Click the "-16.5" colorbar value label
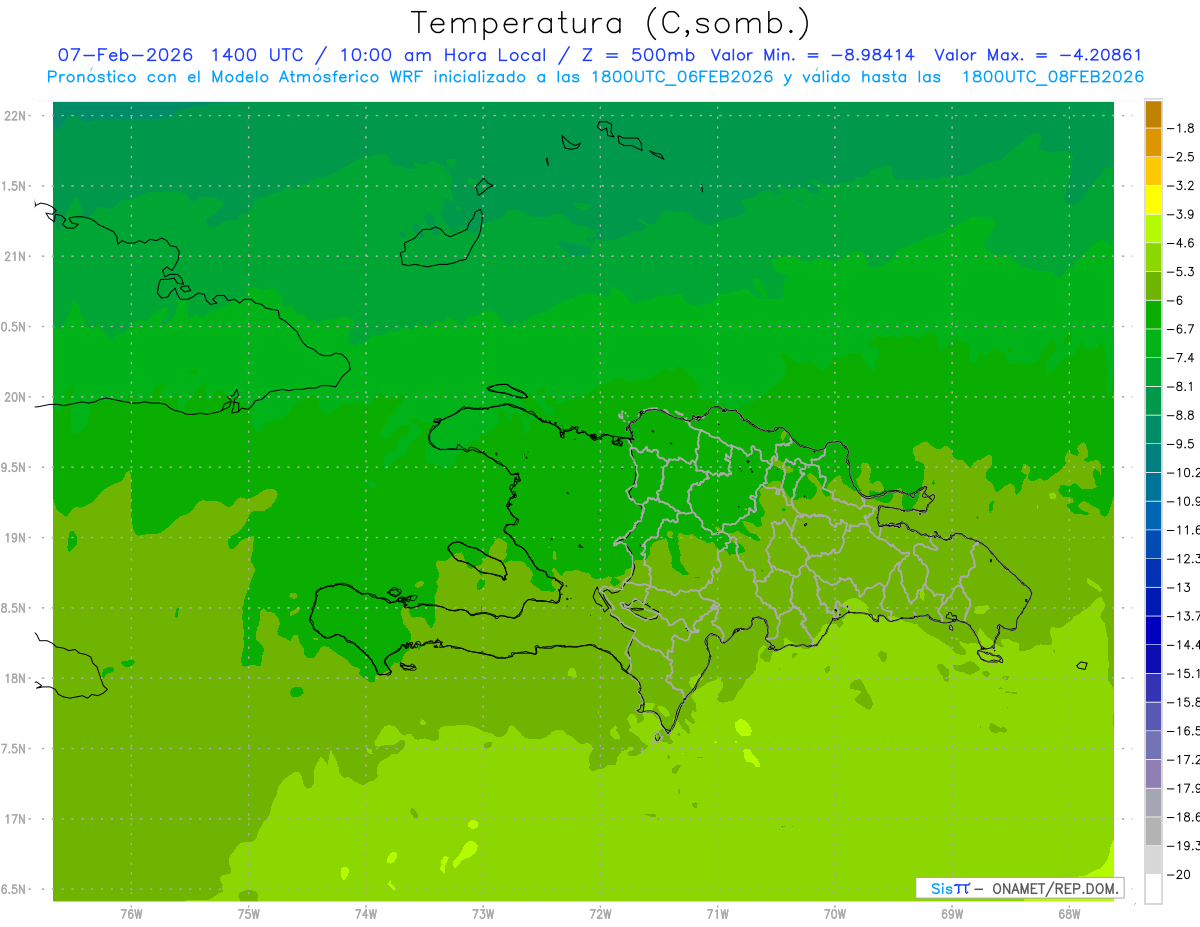The image size is (1200, 927). [1183, 730]
